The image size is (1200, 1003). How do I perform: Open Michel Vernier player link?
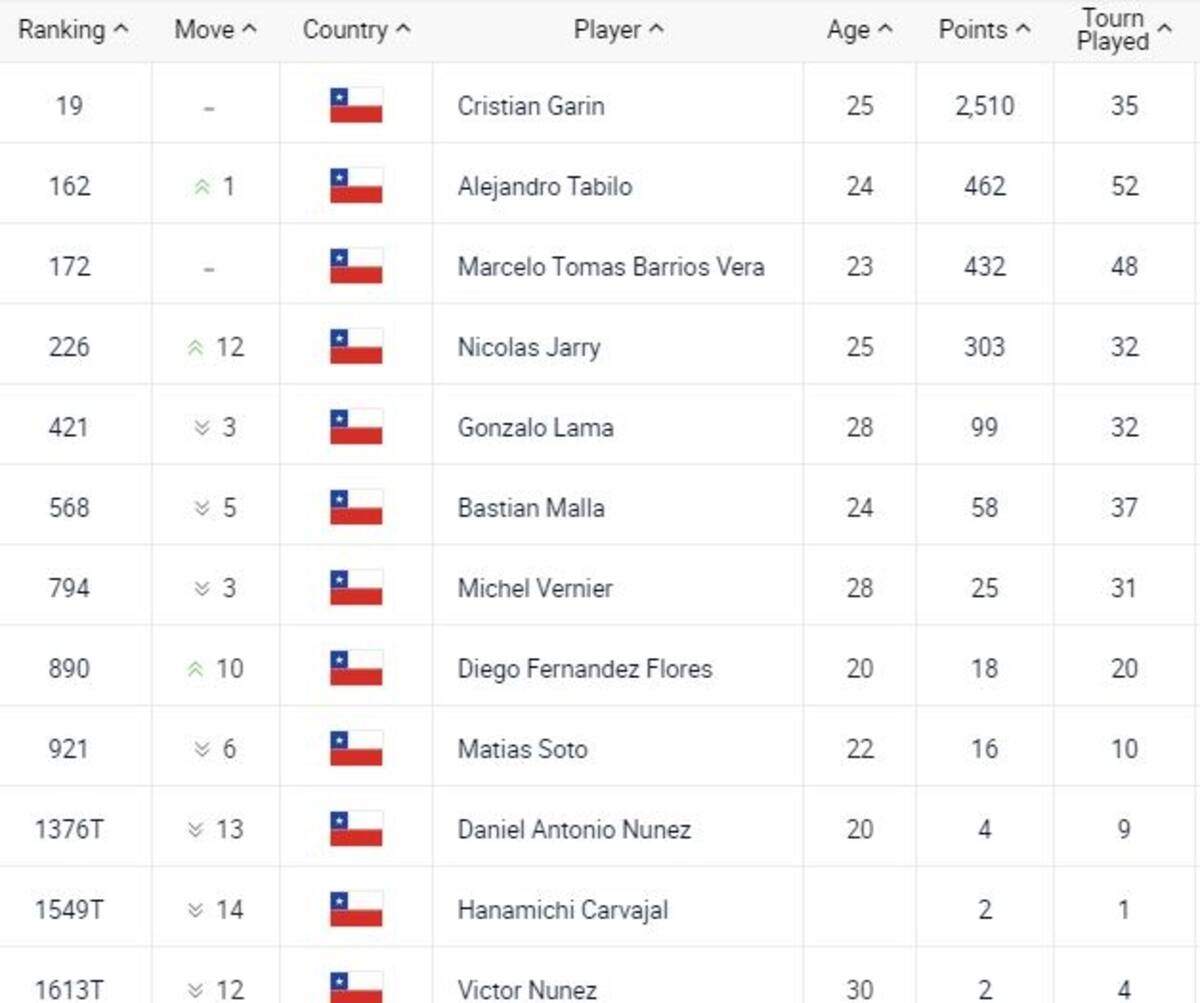click(x=534, y=588)
